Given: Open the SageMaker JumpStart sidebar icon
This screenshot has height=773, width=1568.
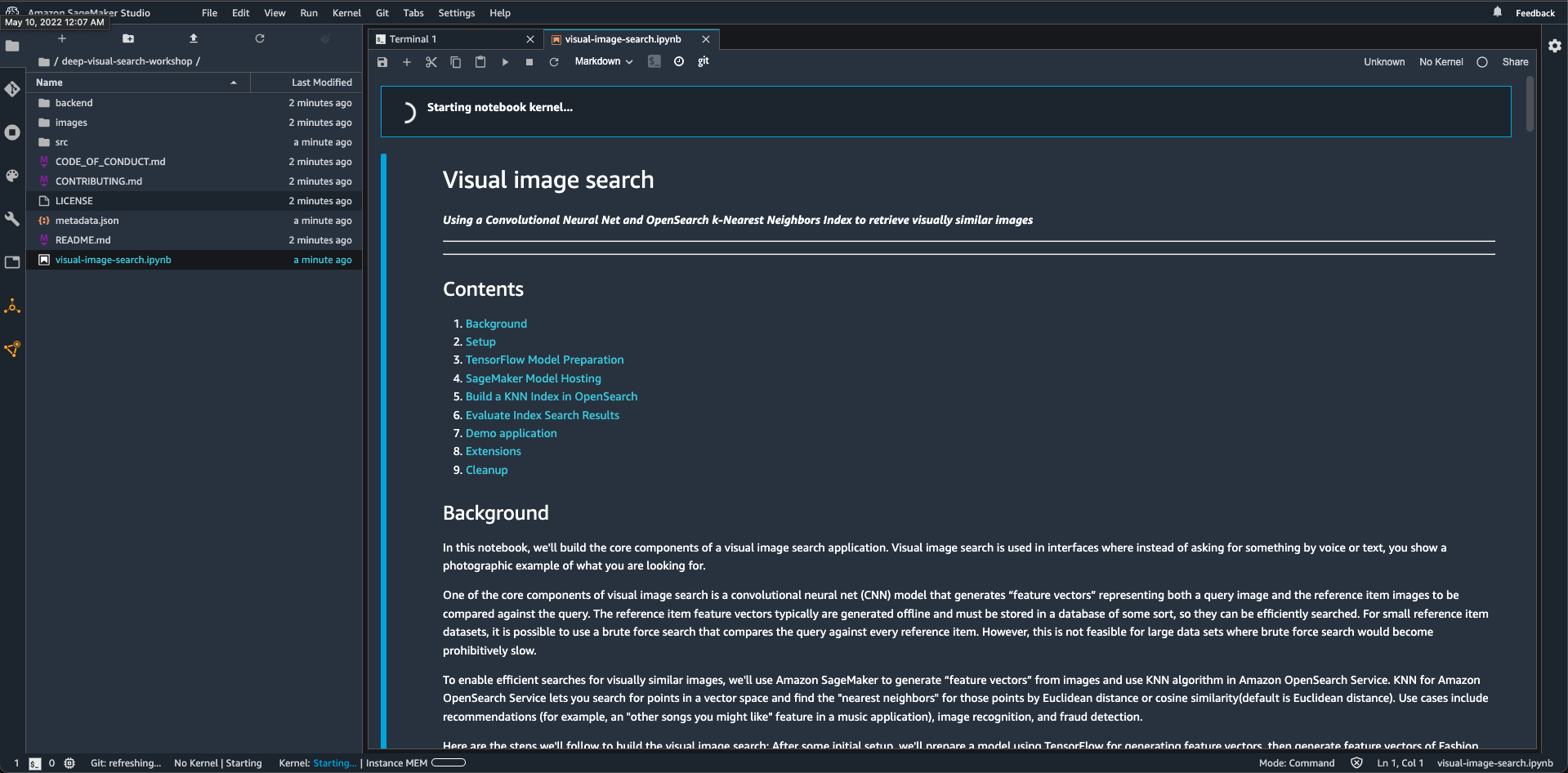Looking at the screenshot, I should pos(12,306).
